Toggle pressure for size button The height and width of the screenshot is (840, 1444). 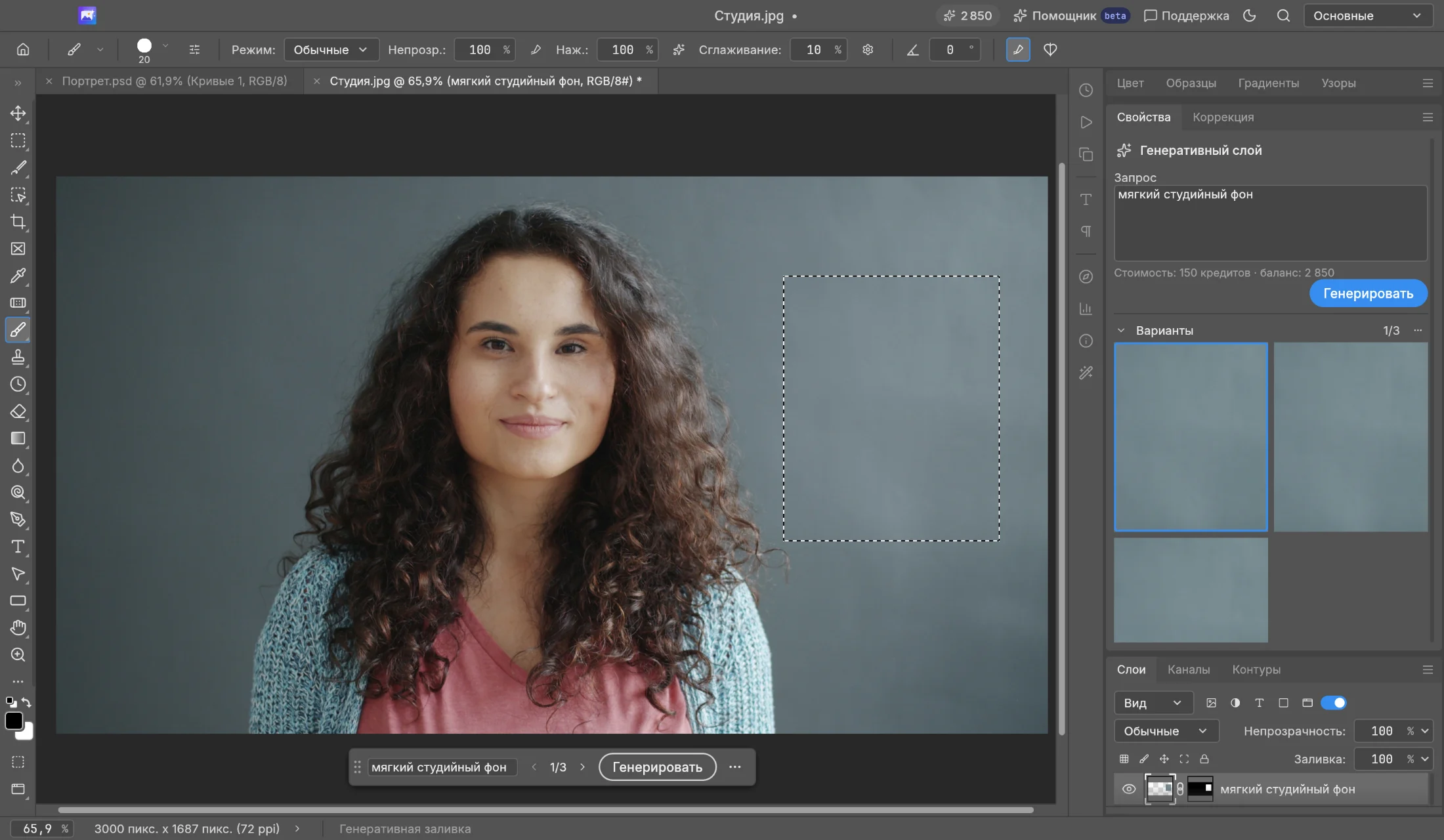point(1018,50)
